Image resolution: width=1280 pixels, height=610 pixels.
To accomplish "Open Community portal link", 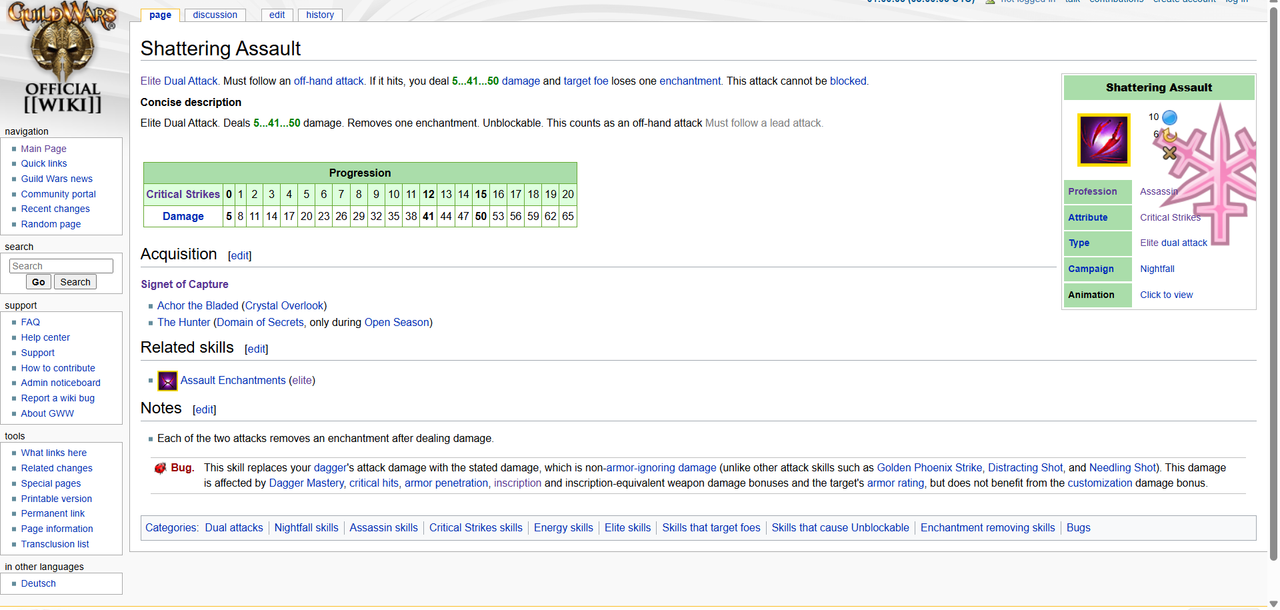I will pos(59,194).
